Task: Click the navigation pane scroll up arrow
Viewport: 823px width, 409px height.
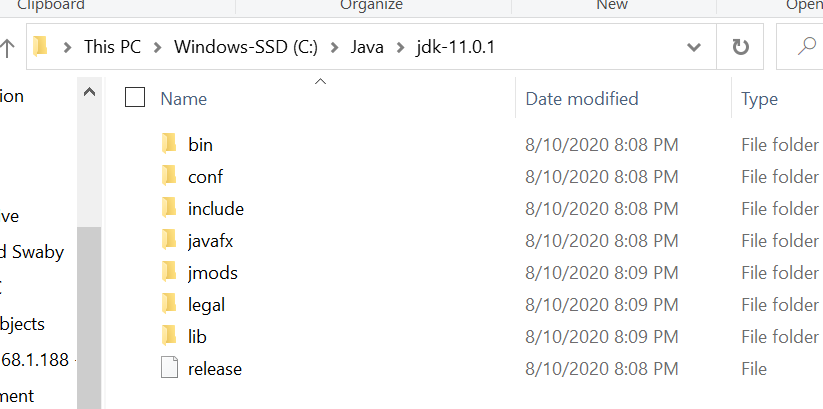Action: pos(89,93)
